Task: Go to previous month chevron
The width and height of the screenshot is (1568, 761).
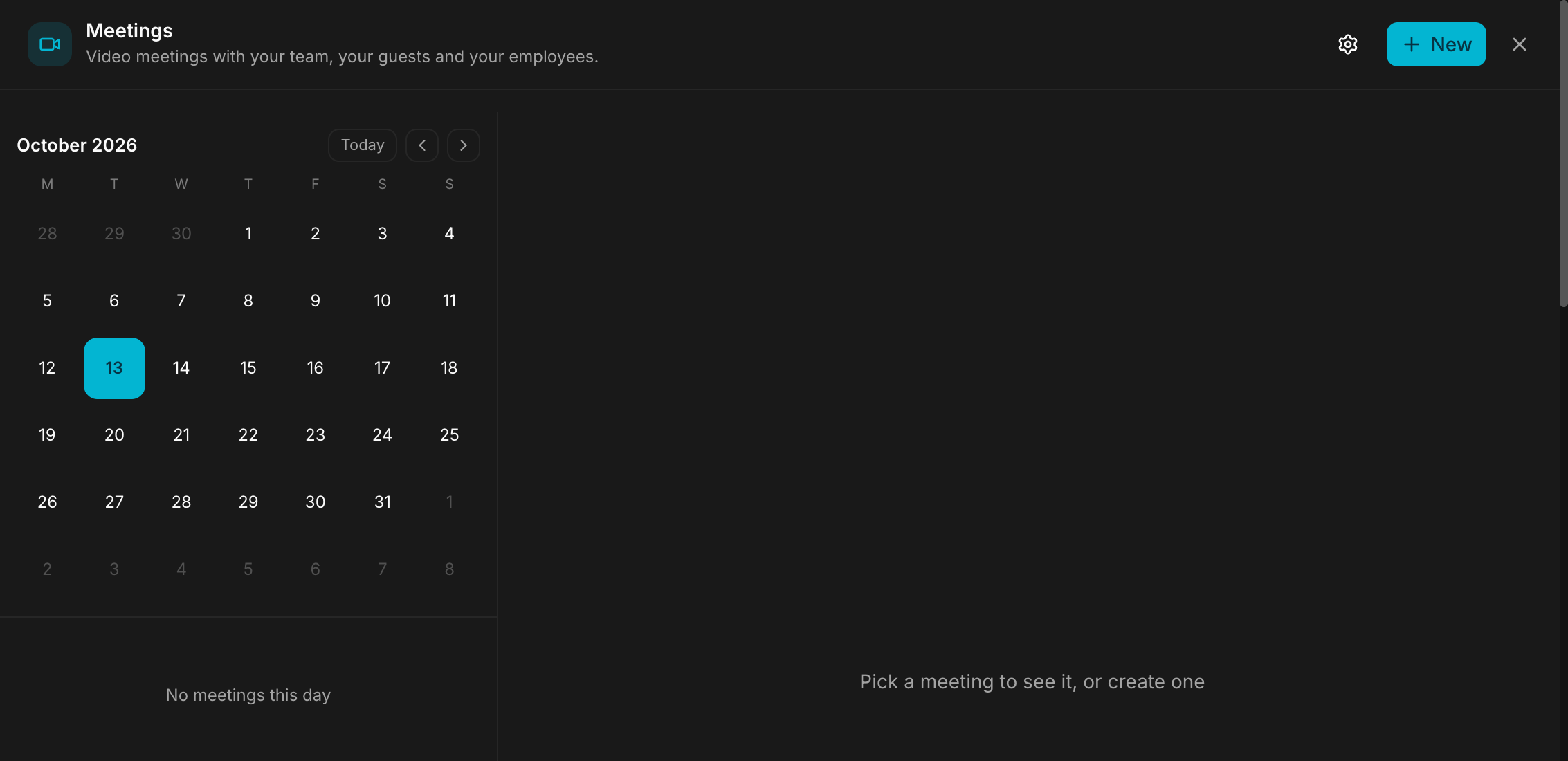Action: 422,145
